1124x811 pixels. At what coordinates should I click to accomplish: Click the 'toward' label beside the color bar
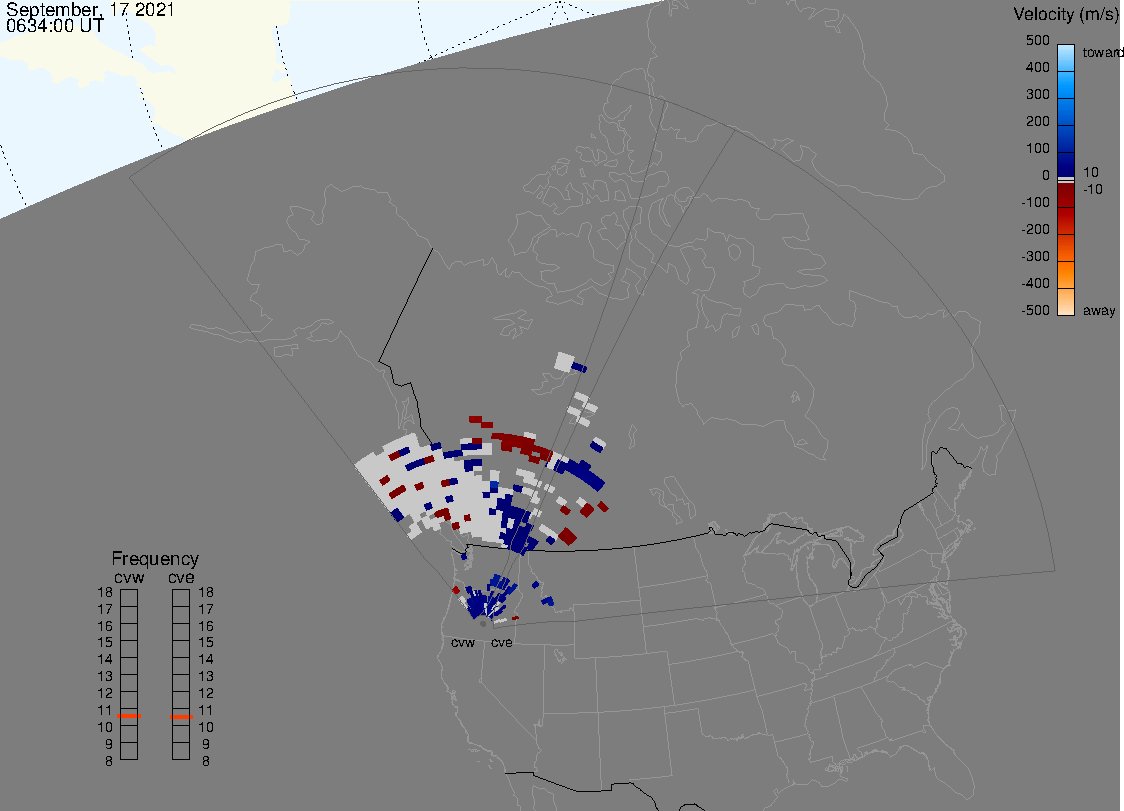coord(1104,52)
